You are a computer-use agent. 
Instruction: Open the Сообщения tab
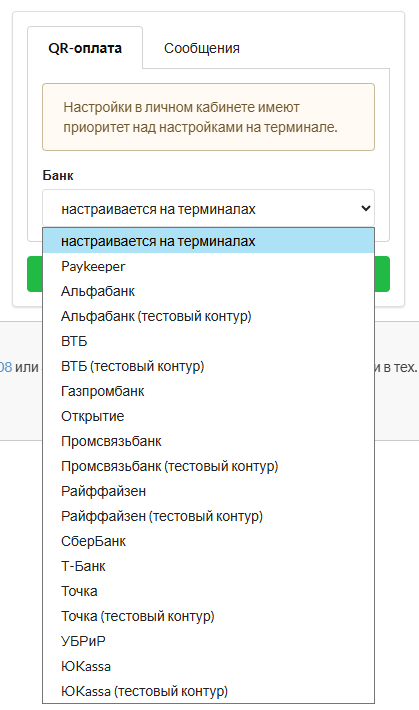click(202, 48)
